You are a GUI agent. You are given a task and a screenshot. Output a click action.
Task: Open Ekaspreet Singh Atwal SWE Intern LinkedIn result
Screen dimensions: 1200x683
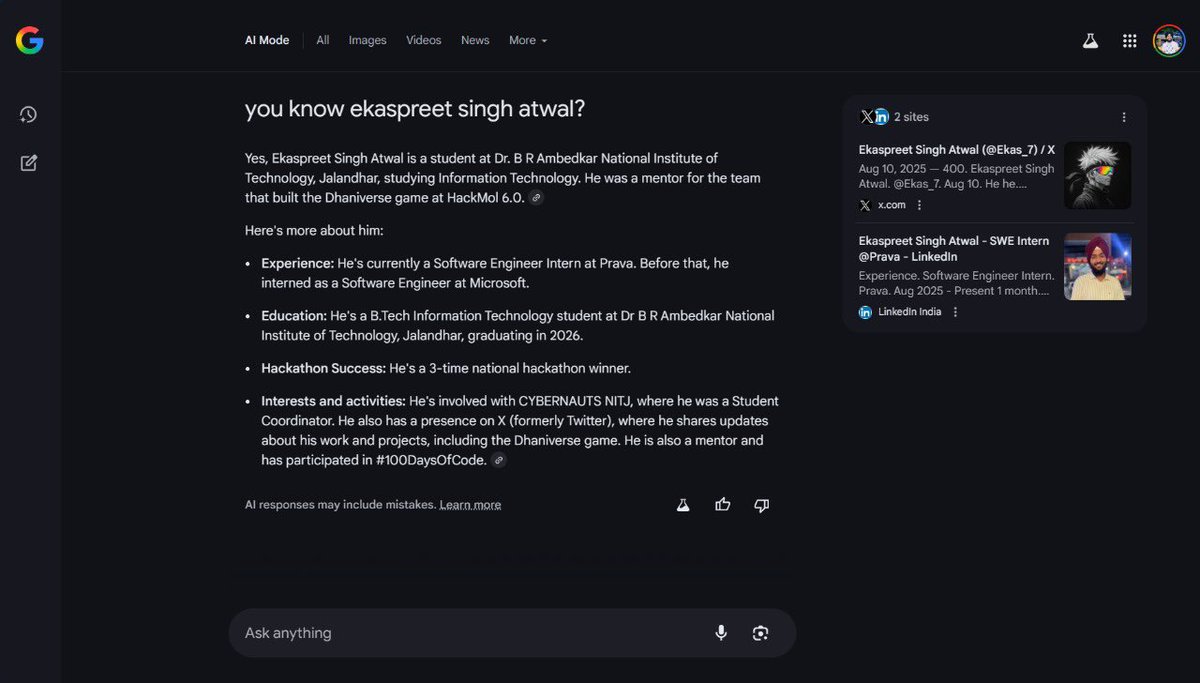point(954,249)
